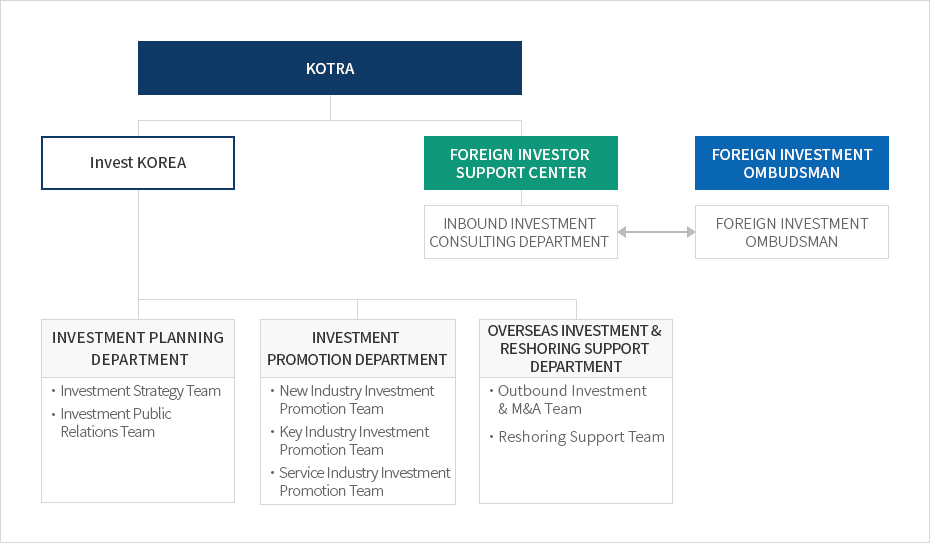Select the Invest KOREA box
The height and width of the screenshot is (543, 930).
(x=138, y=163)
